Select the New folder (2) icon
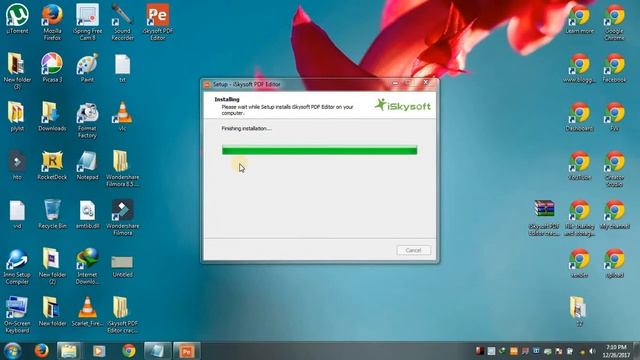 point(52,266)
